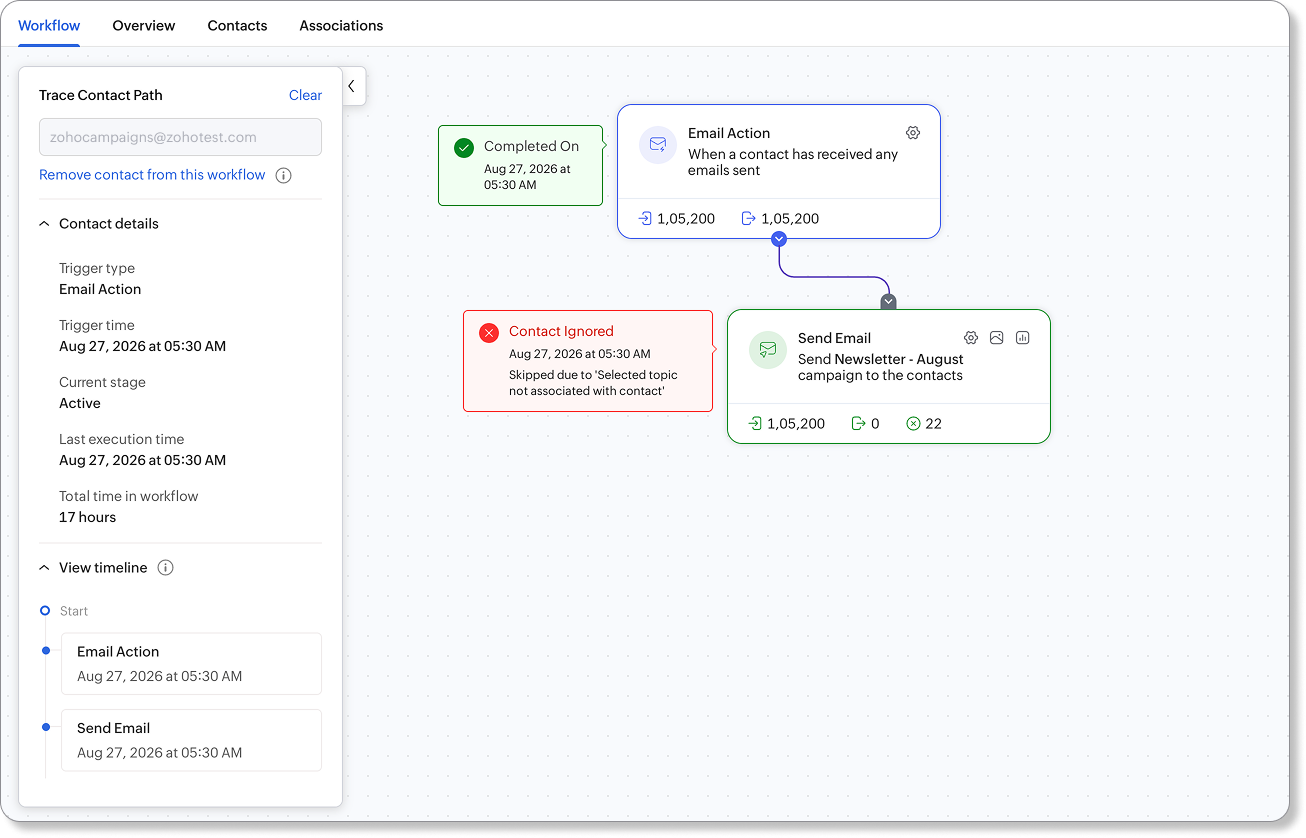The width and height of the screenshot is (1306, 838).
Task: Click exited-contacts icon showing 0
Action: tap(858, 424)
